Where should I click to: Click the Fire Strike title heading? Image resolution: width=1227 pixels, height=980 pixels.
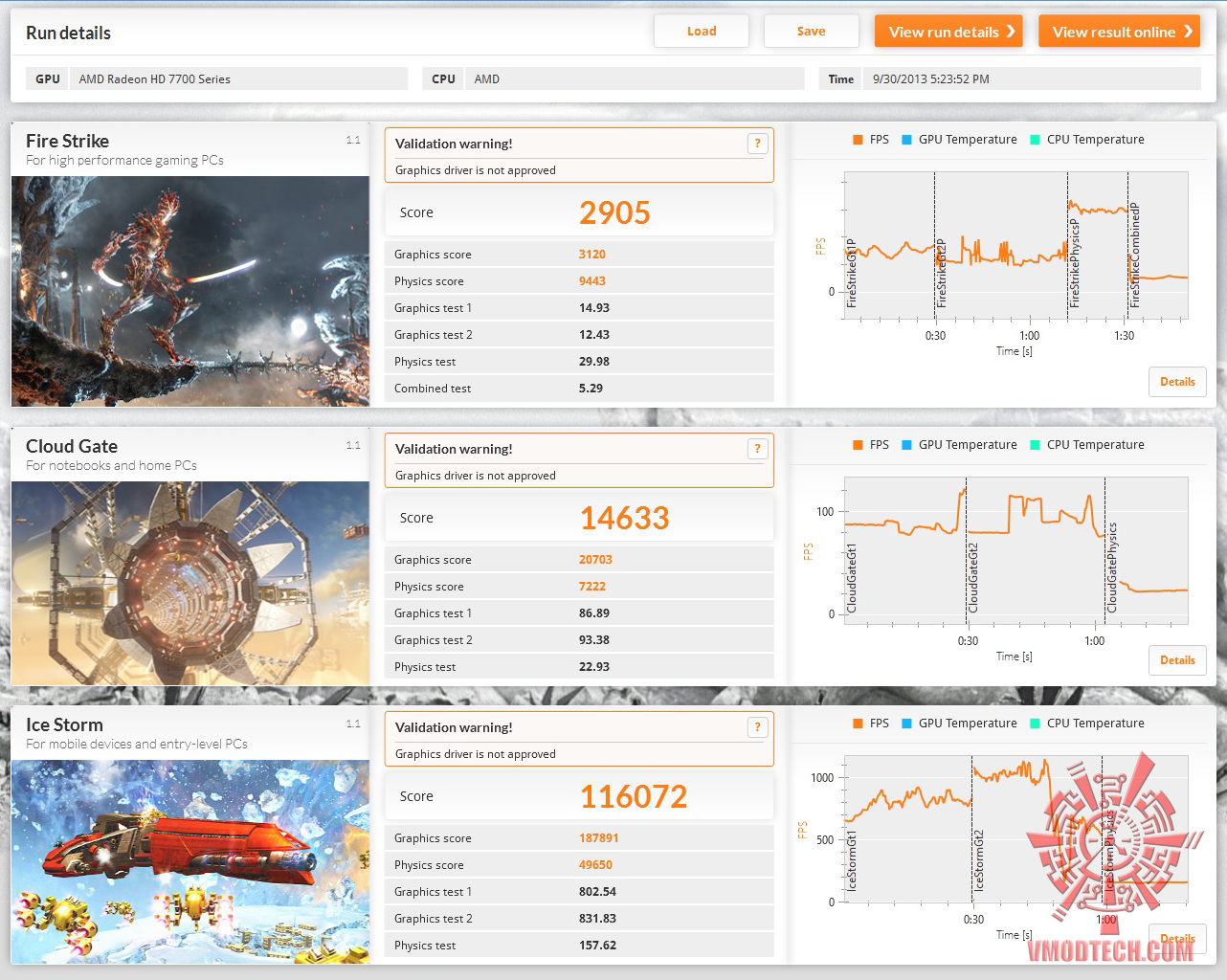click(67, 141)
